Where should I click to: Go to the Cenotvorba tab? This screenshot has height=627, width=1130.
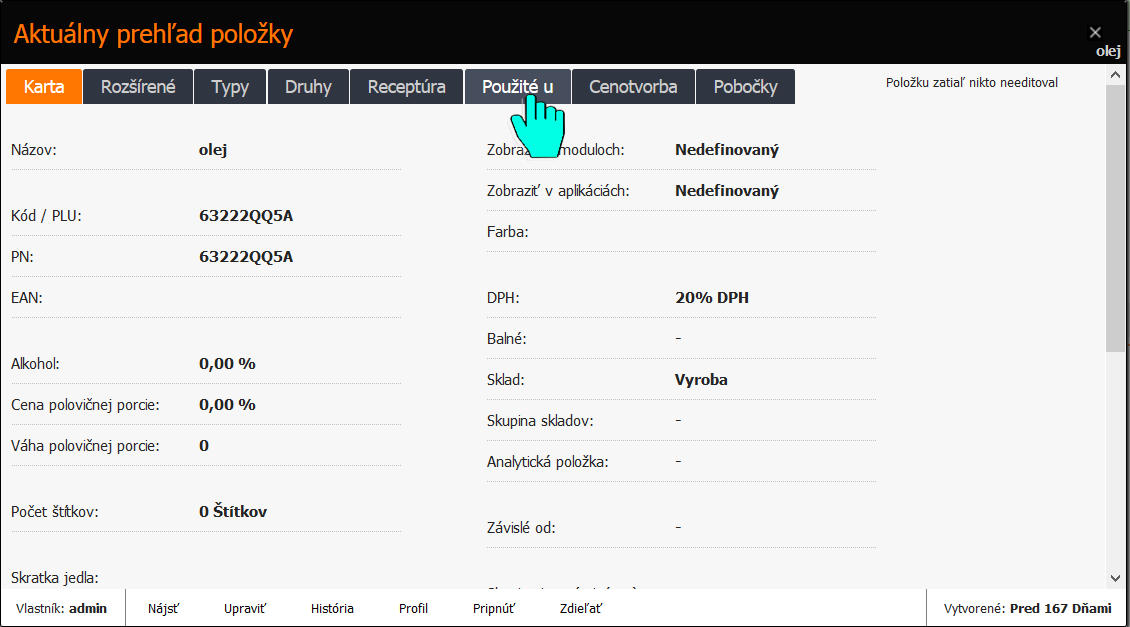633,86
